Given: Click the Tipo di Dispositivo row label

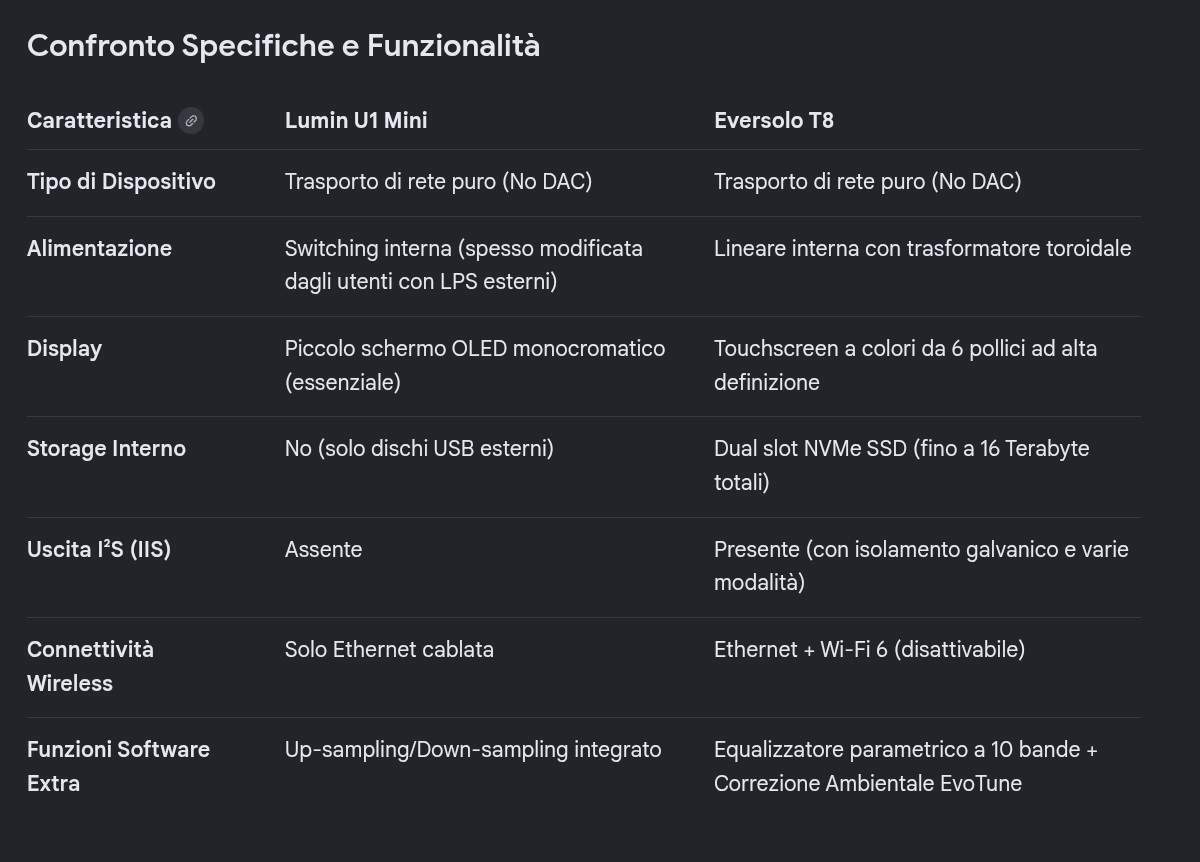Looking at the screenshot, I should pyautogui.click(x=121, y=182).
